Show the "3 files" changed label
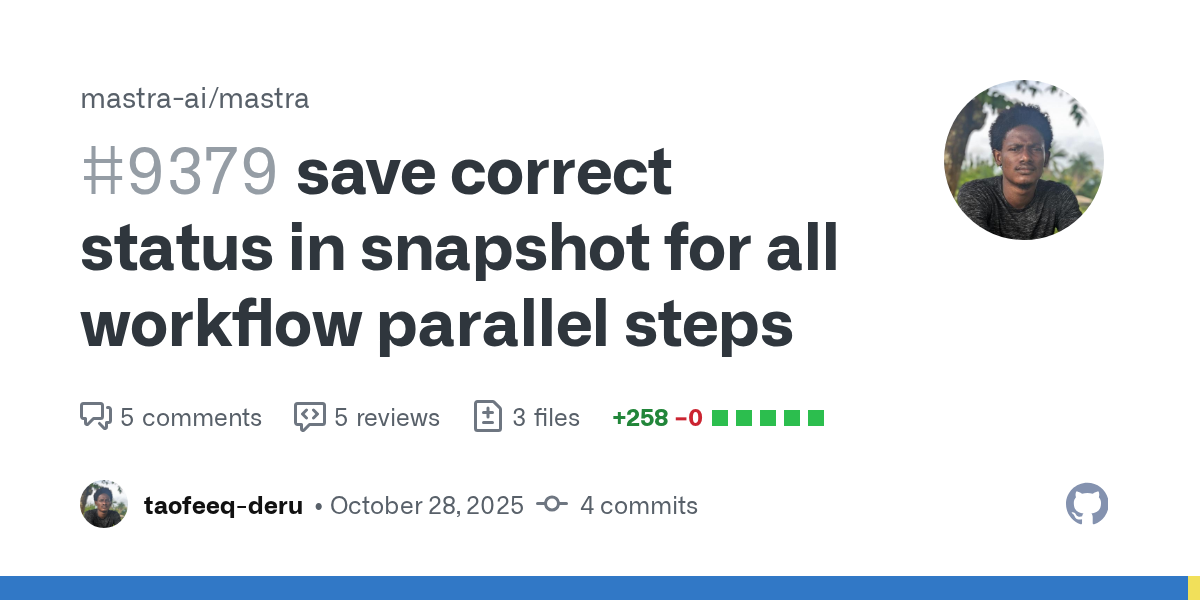Image resolution: width=1200 pixels, height=600 pixels. [545, 417]
